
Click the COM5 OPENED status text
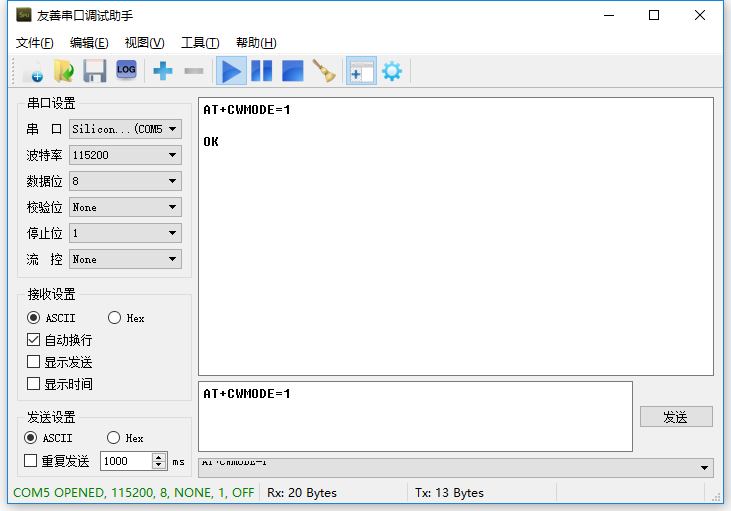click(x=133, y=493)
